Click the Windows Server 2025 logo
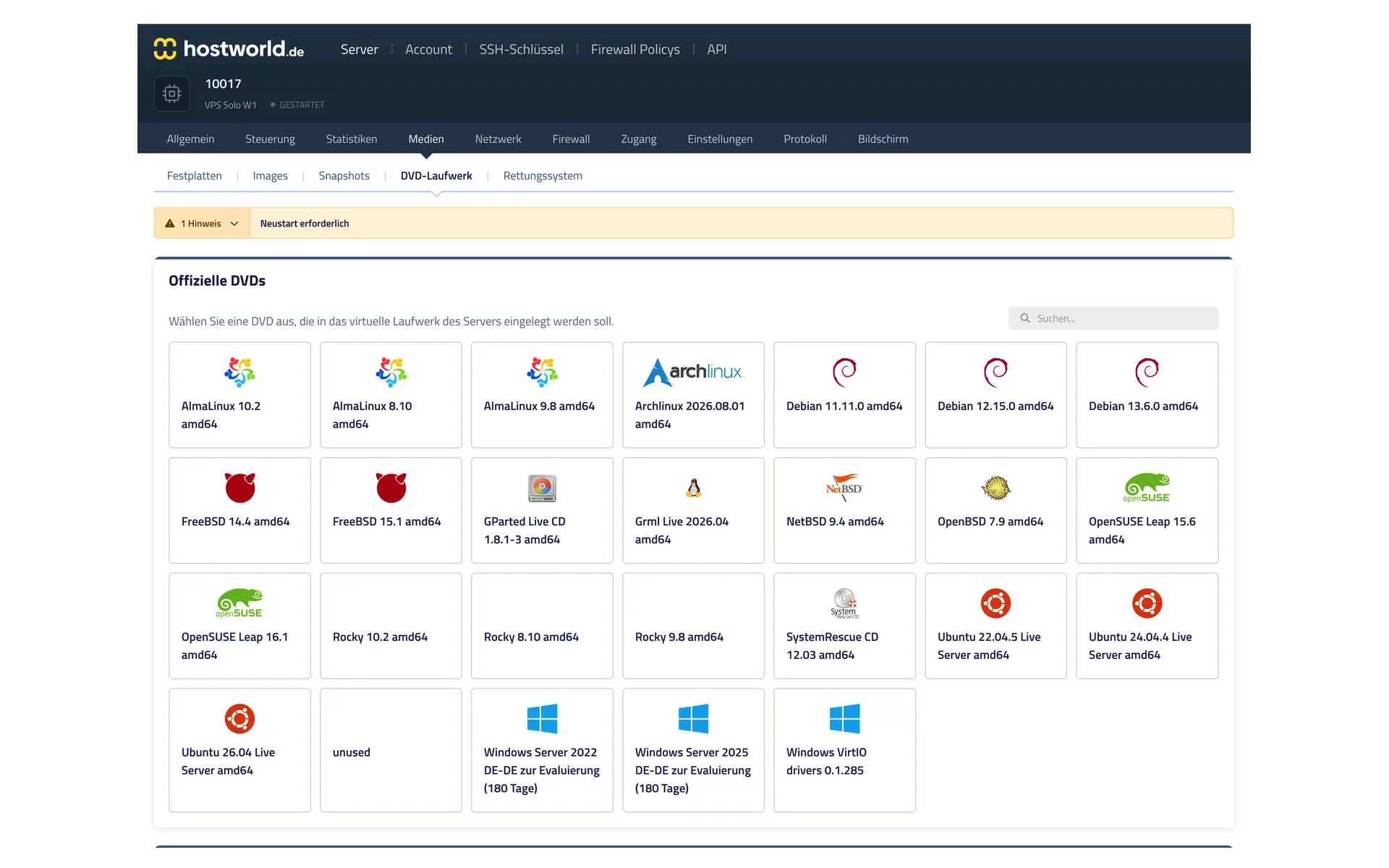This screenshot has height=868, width=1389. click(x=693, y=719)
